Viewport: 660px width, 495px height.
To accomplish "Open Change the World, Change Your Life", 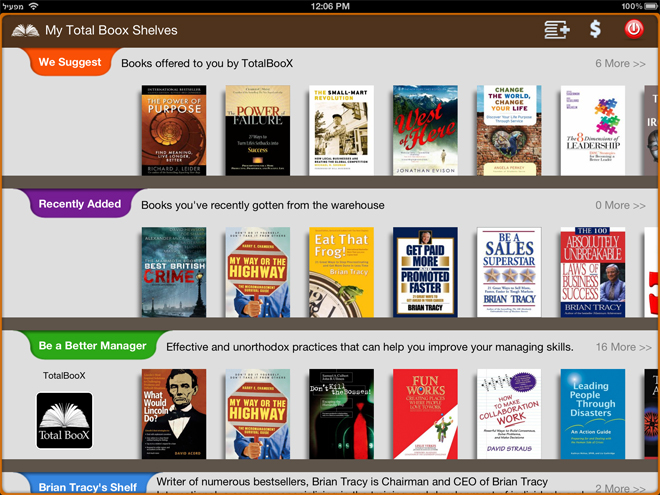I will (509, 130).
